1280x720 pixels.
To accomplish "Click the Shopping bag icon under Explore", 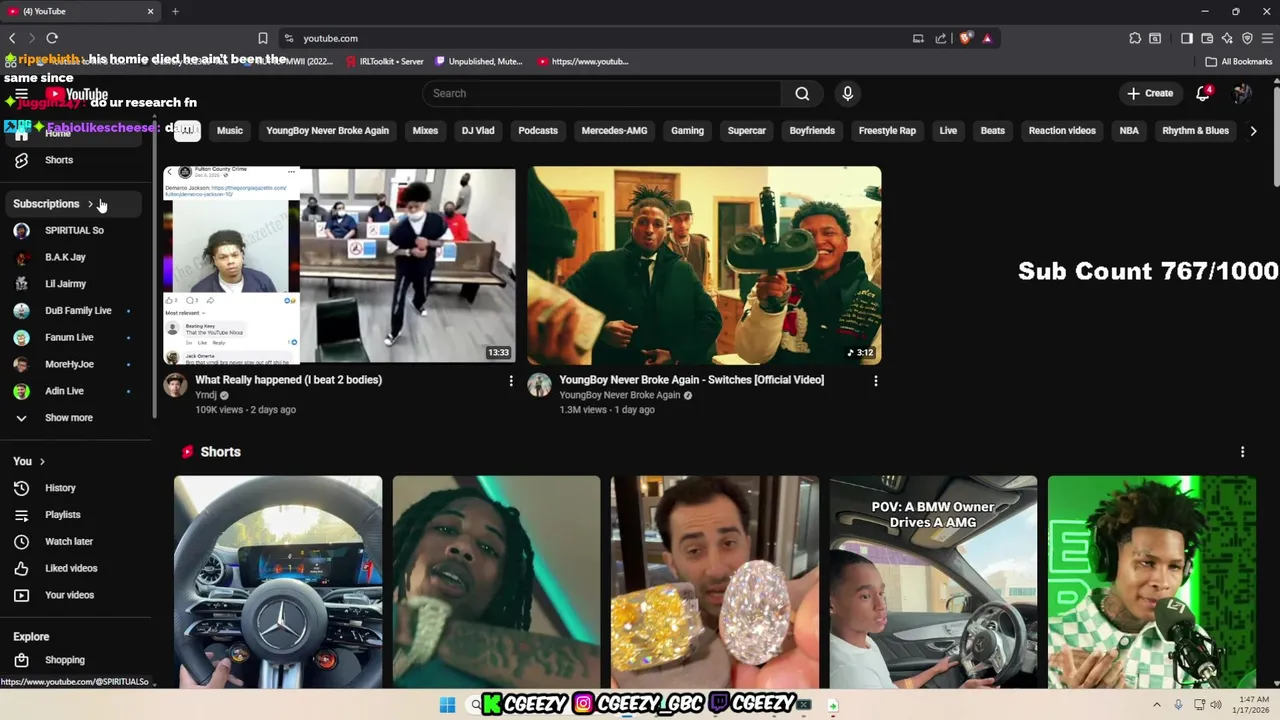I will [x=21, y=660].
